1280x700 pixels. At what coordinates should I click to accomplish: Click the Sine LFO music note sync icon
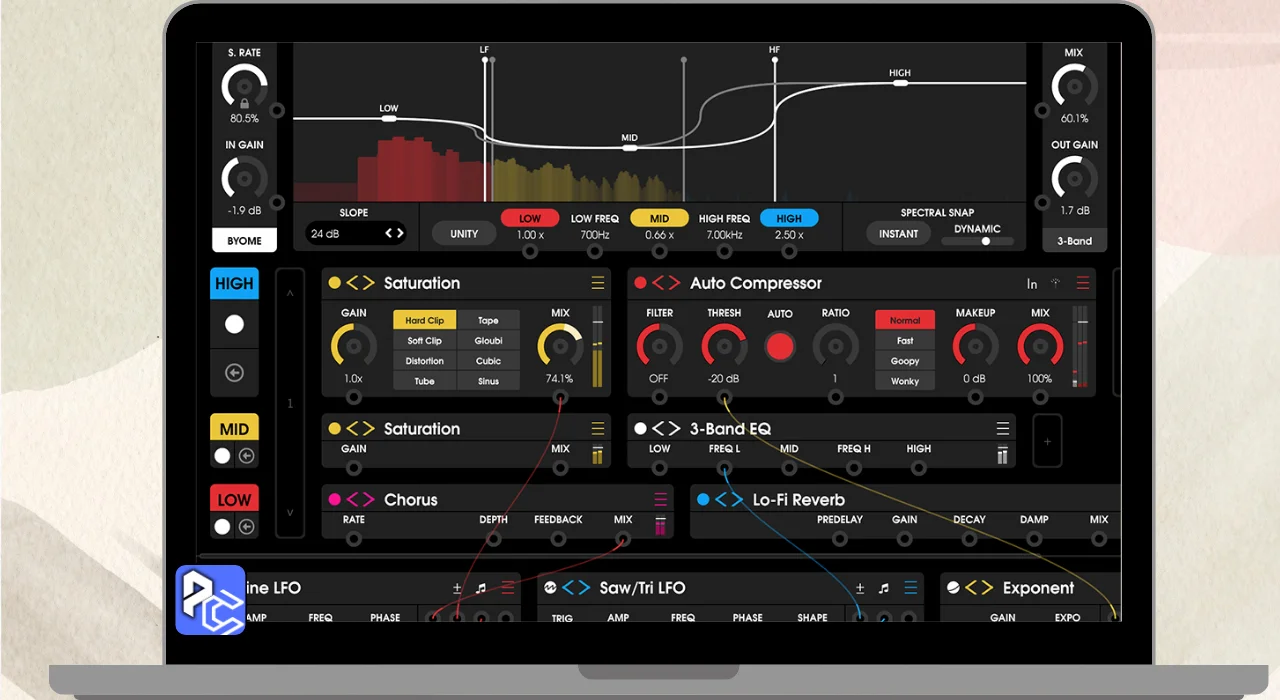coord(481,588)
